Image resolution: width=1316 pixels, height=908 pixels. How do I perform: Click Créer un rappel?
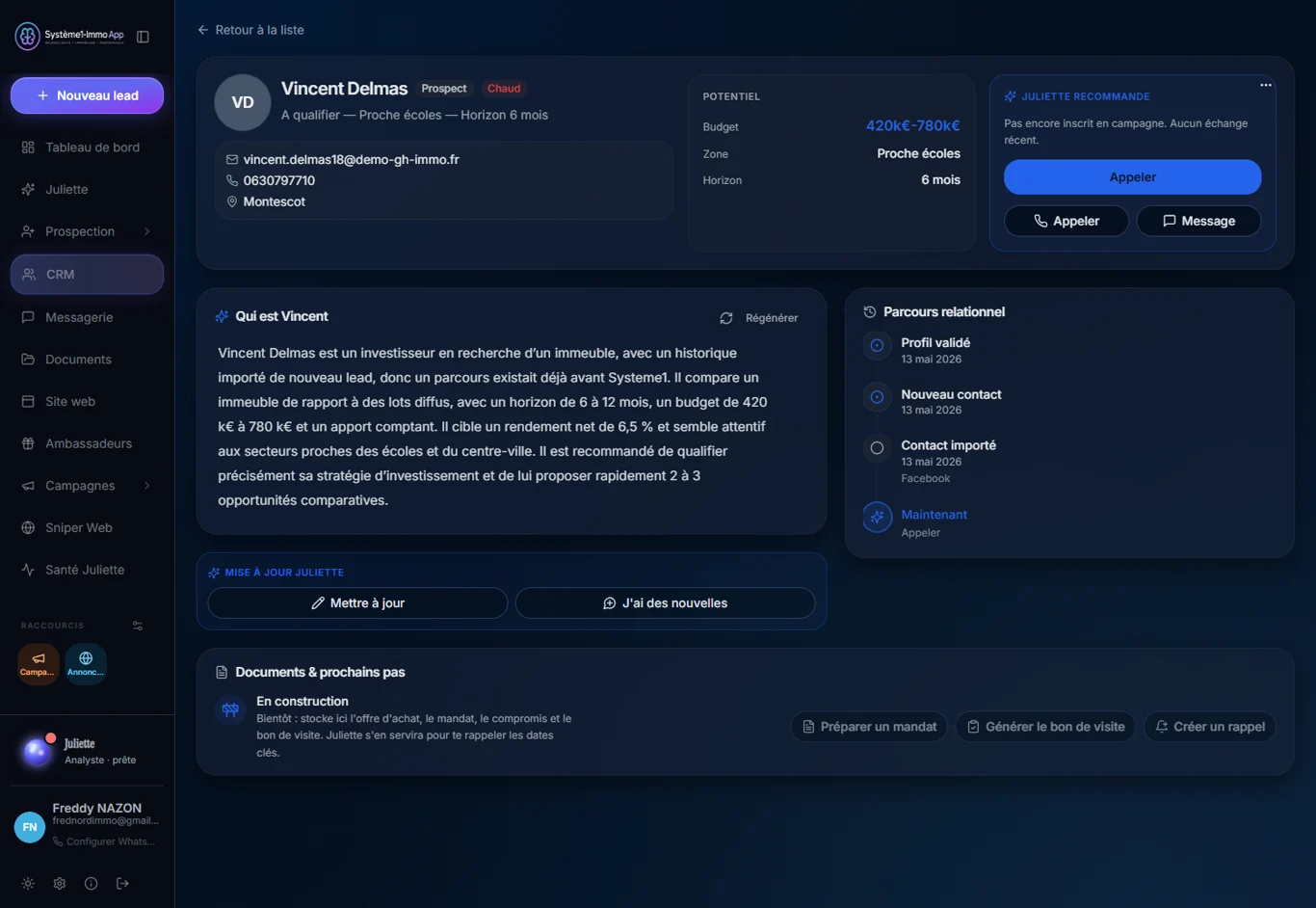[1210, 727]
